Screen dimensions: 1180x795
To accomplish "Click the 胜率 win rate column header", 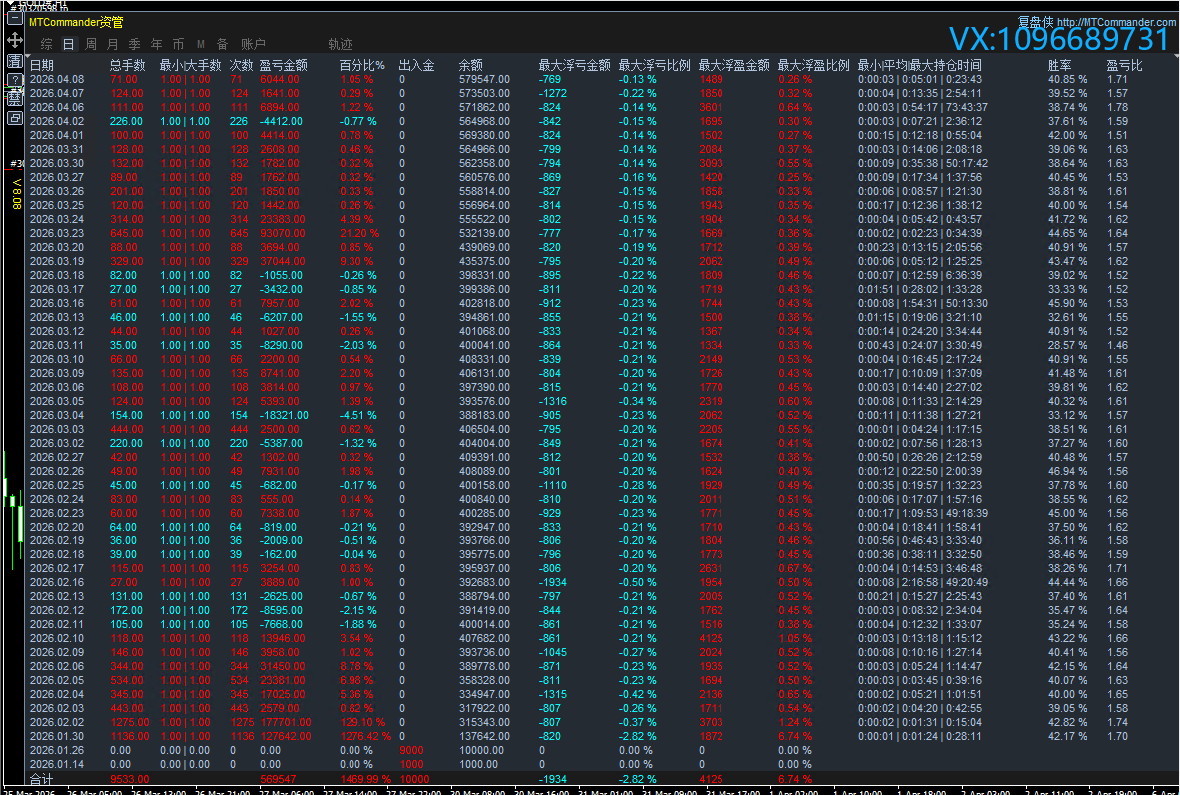I will tap(1060, 66).
